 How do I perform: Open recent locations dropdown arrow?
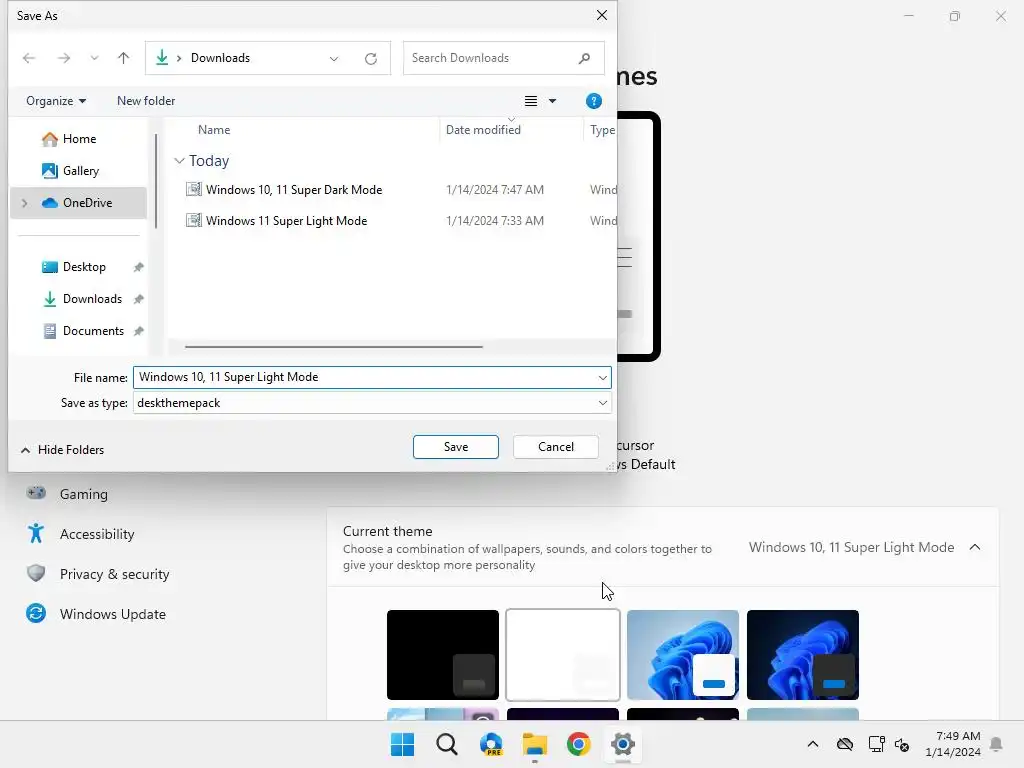[x=95, y=58]
